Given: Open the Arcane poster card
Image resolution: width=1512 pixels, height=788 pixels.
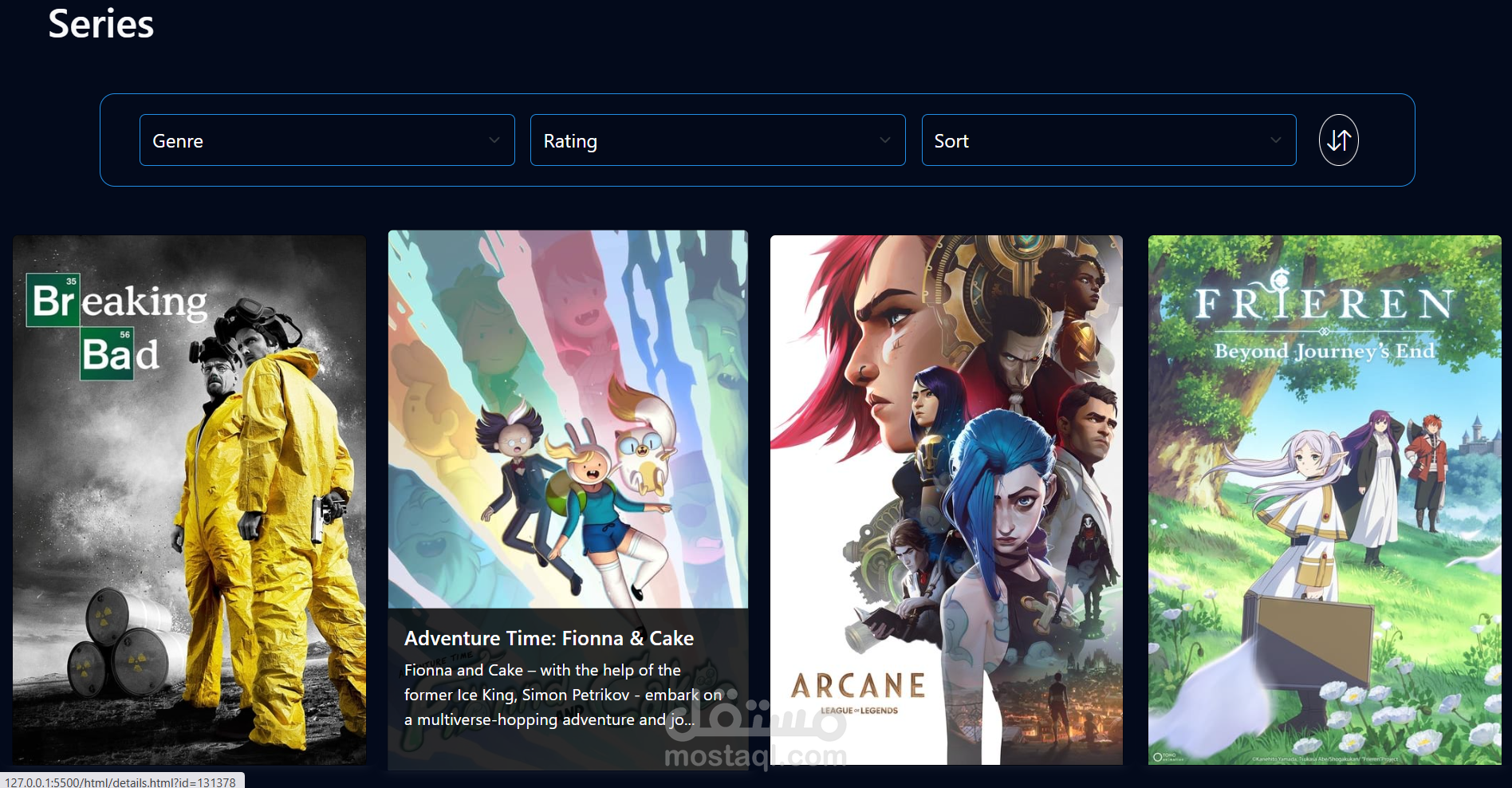Looking at the screenshot, I should 947,500.
